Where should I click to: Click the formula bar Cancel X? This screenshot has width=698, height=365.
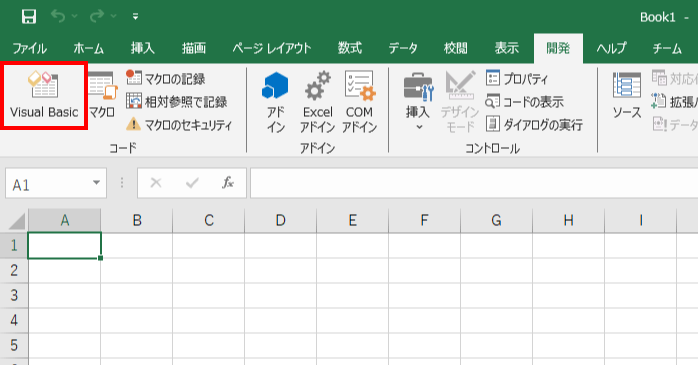tap(156, 182)
